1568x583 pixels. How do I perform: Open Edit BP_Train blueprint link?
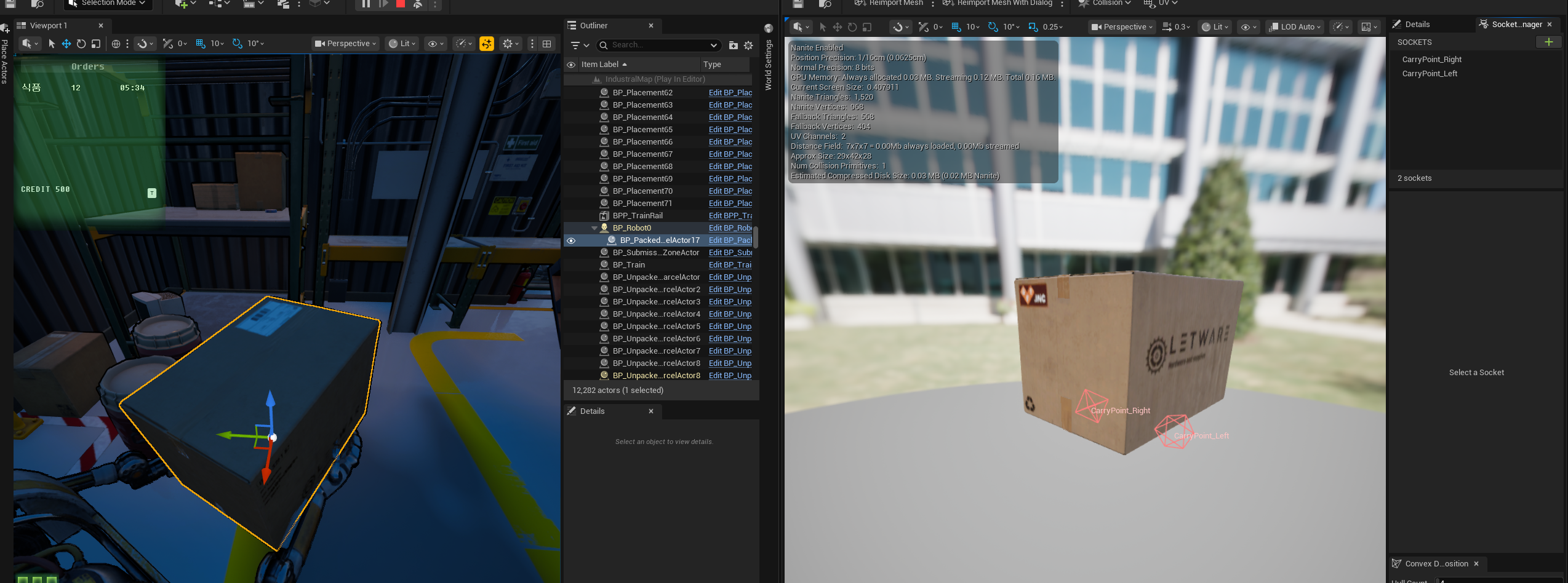pos(730,265)
